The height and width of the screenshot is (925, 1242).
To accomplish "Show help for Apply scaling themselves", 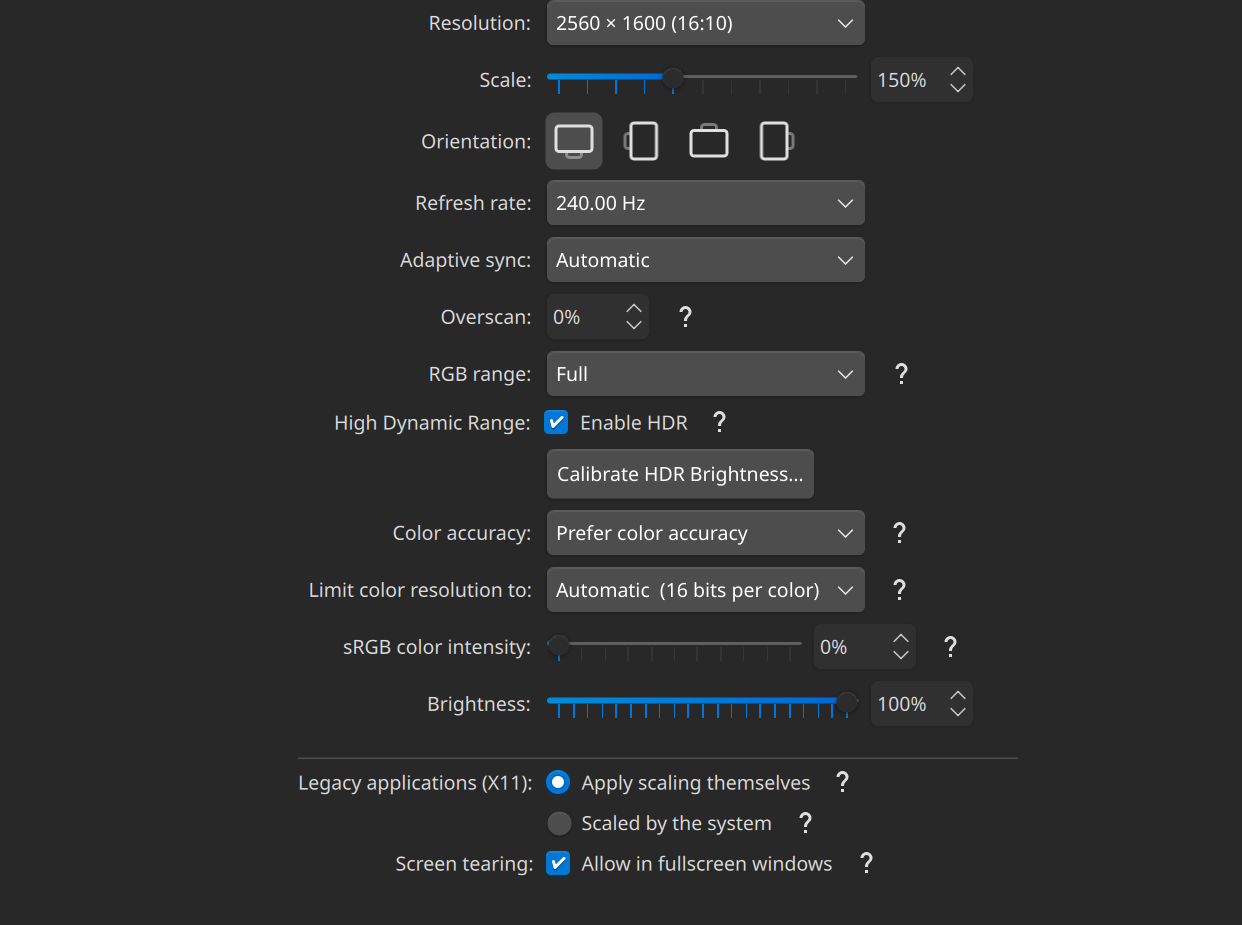I will coord(842,782).
